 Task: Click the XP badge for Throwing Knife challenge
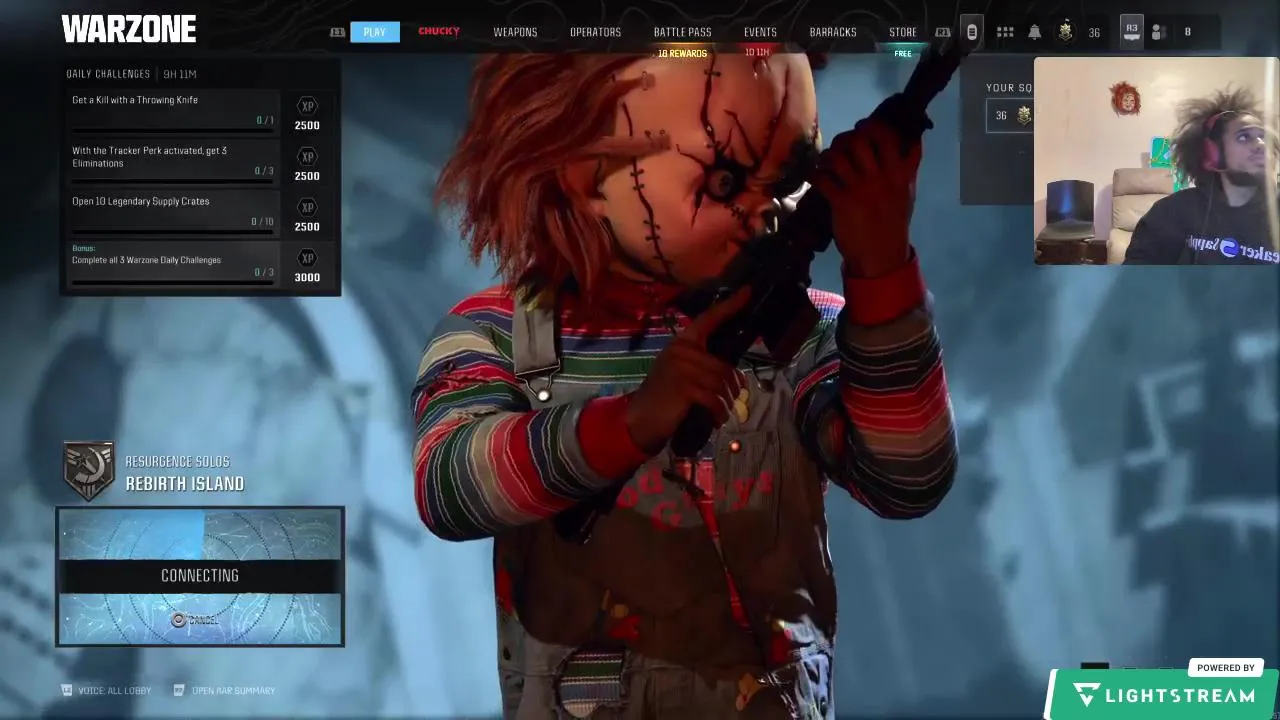[307, 106]
